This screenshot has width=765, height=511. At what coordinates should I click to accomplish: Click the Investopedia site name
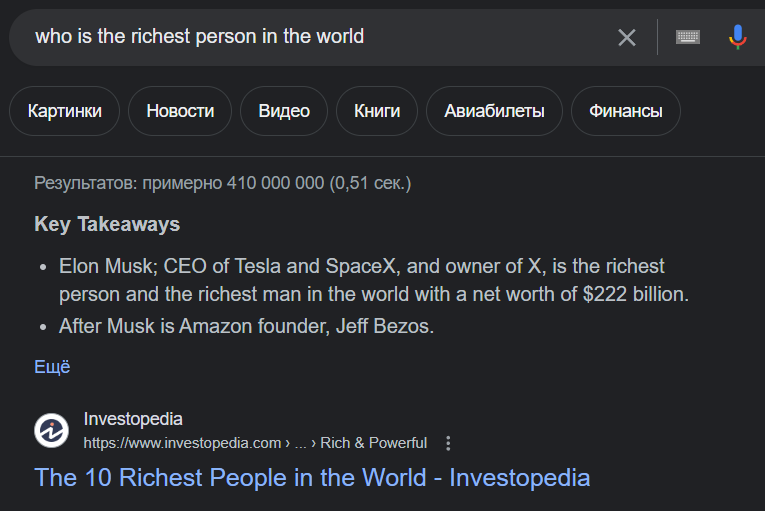[133, 419]
